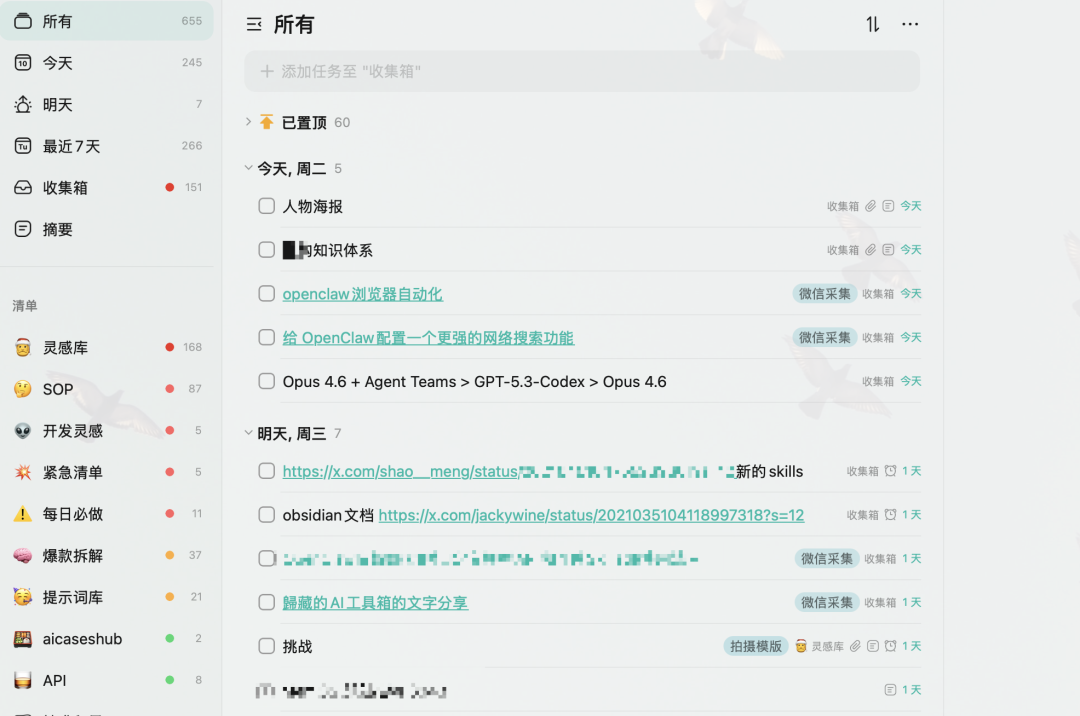
Task: Collapse the 今天, 周二 section
Action: click(248, 168)
